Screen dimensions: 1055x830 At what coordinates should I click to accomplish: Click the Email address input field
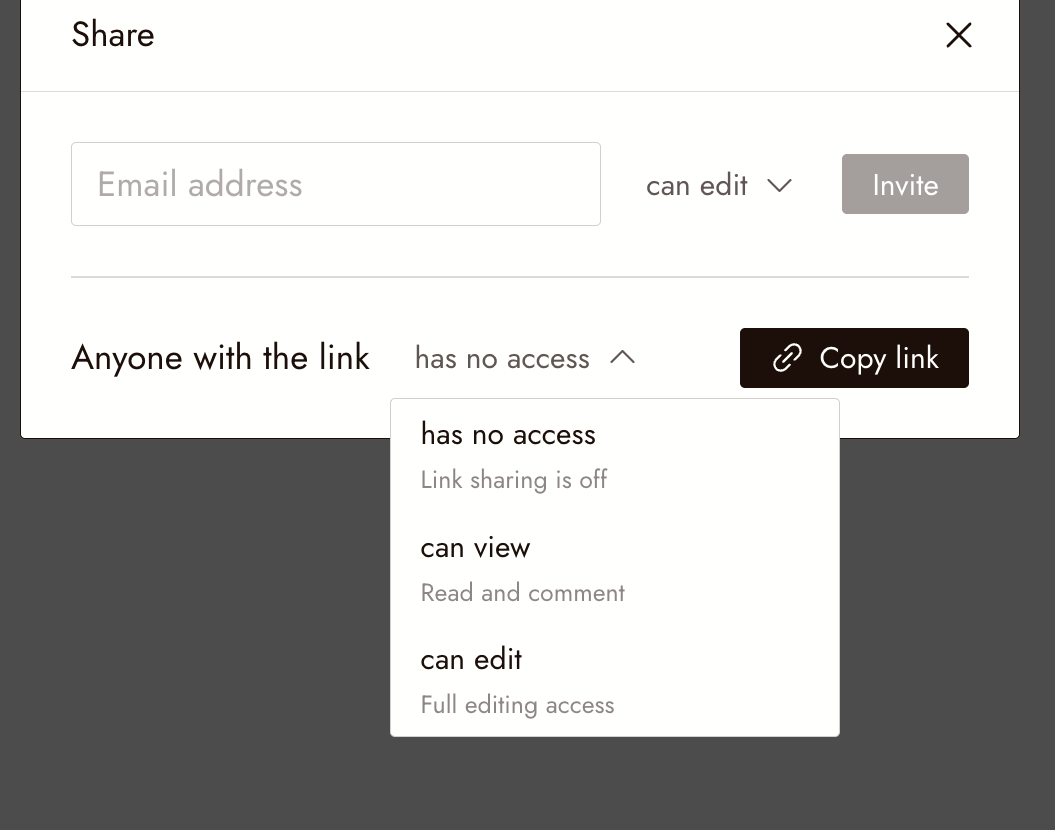(336, 184)
